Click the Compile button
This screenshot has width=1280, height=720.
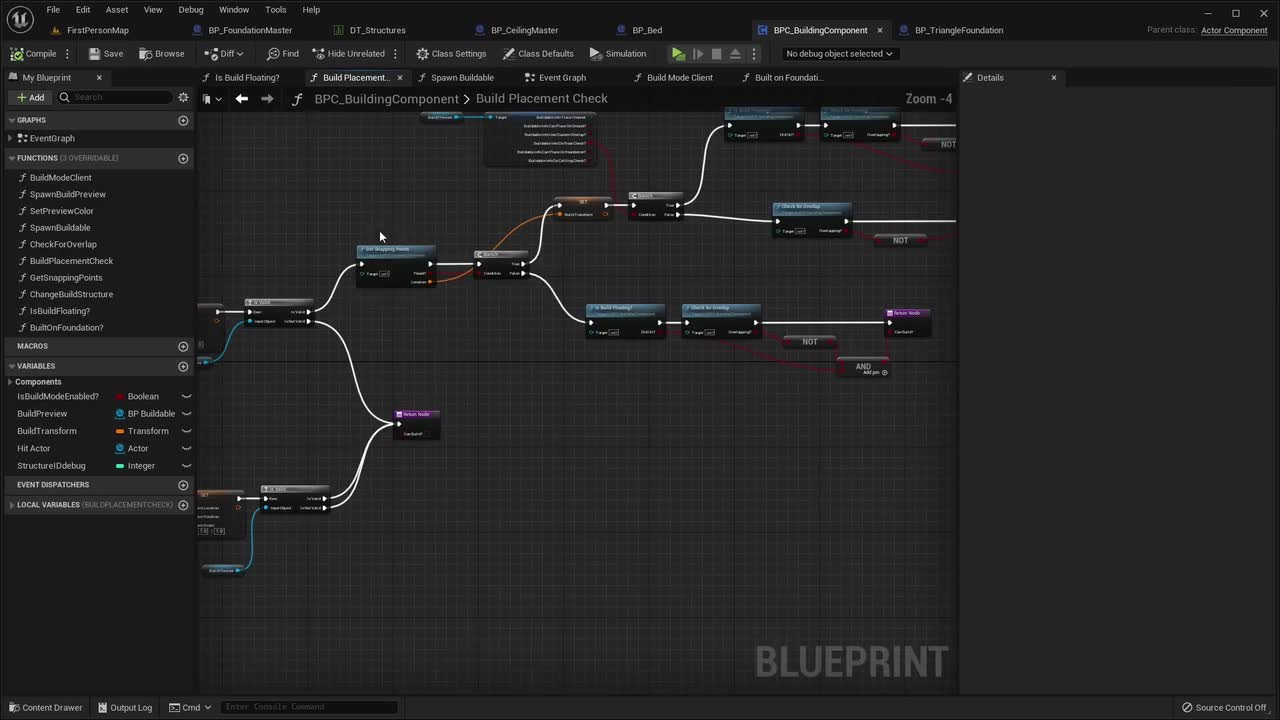(x=34, y=54)
